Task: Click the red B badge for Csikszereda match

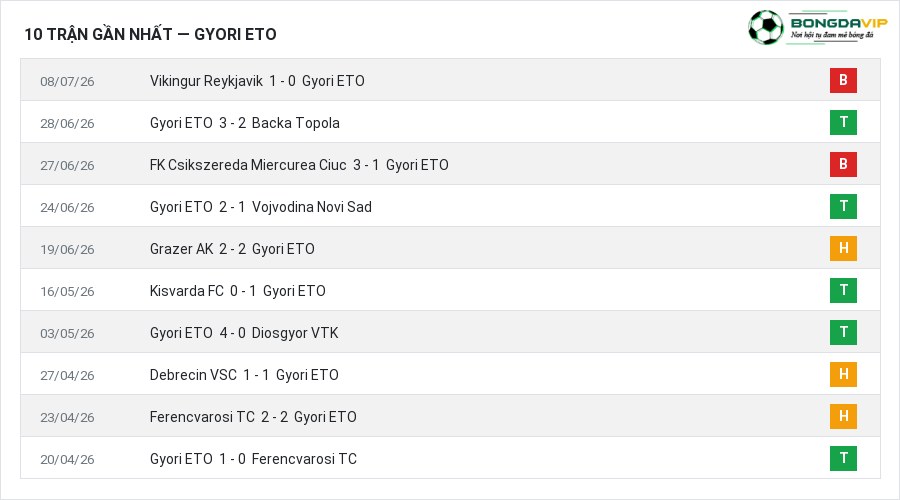Action: [x=843, y=164]
